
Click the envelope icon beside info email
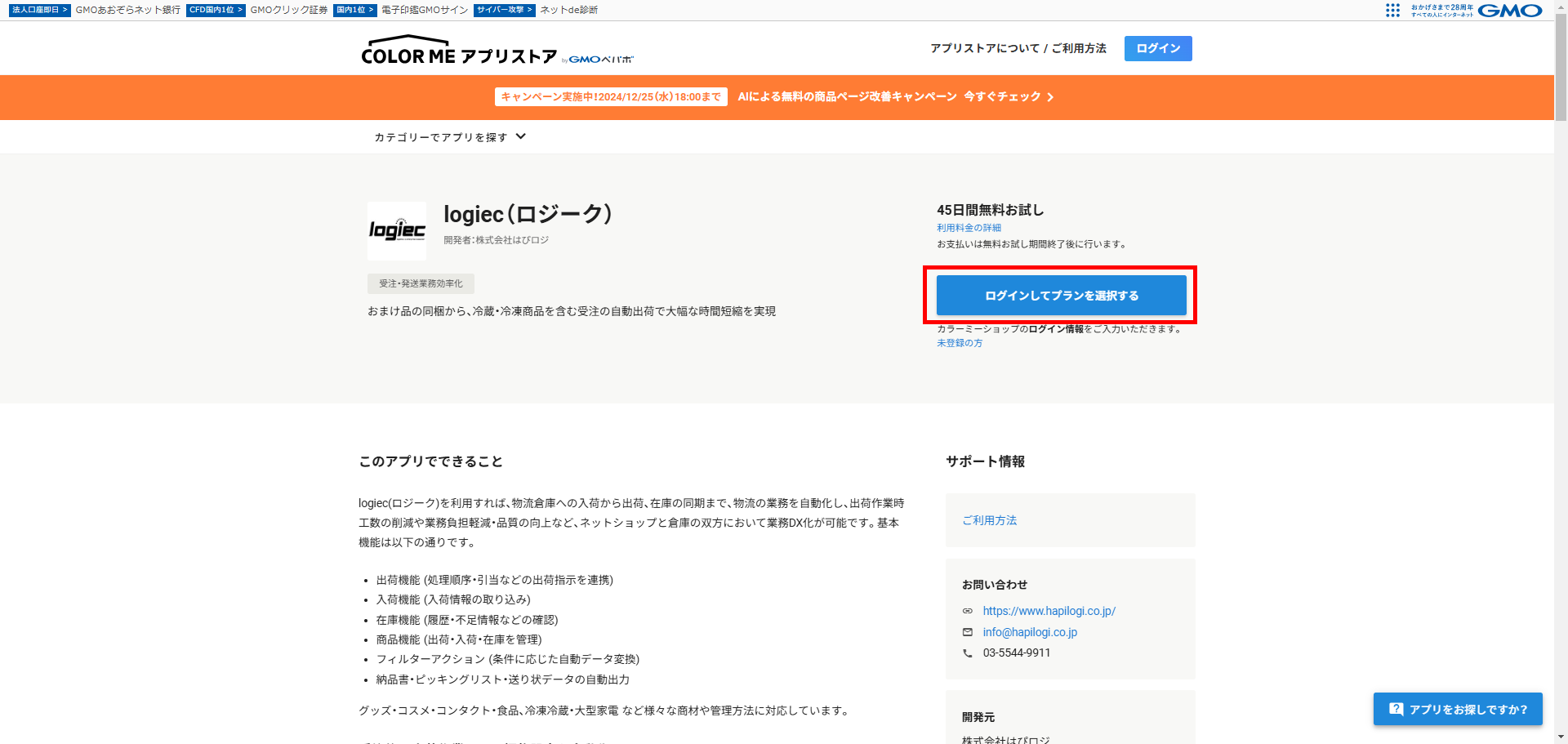click(968, 632)
